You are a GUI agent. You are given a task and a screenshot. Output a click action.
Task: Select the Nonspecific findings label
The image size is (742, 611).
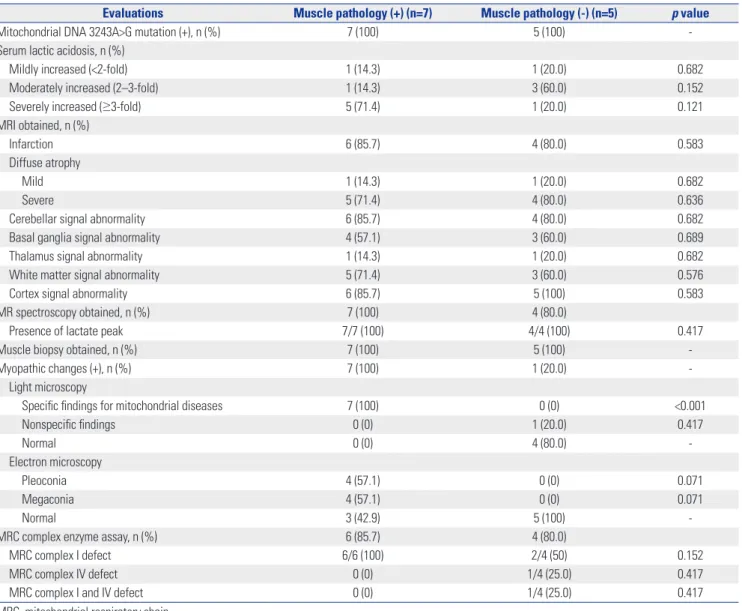[x=69, y=425]
